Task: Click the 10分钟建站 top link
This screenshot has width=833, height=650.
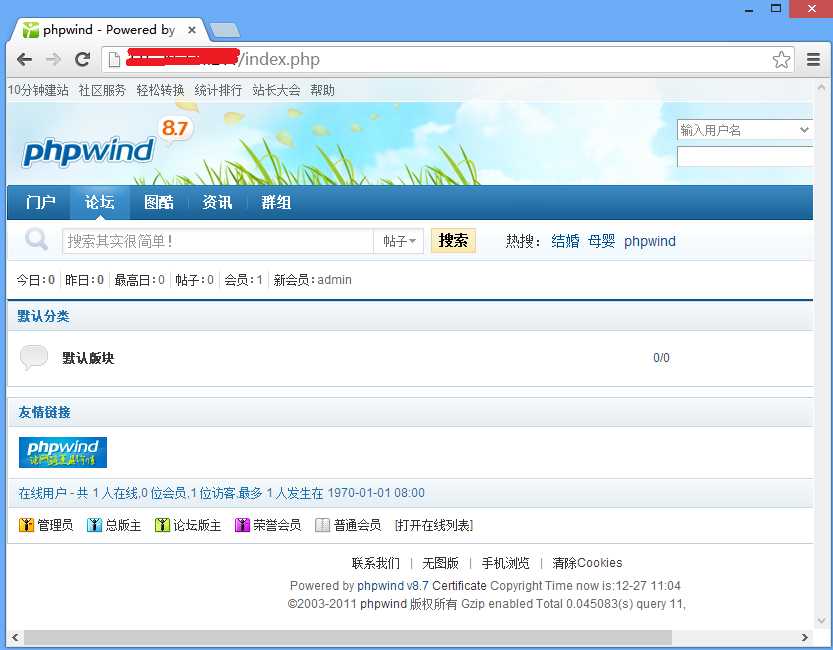Action: pyautogui.click(x=38, y=90)
